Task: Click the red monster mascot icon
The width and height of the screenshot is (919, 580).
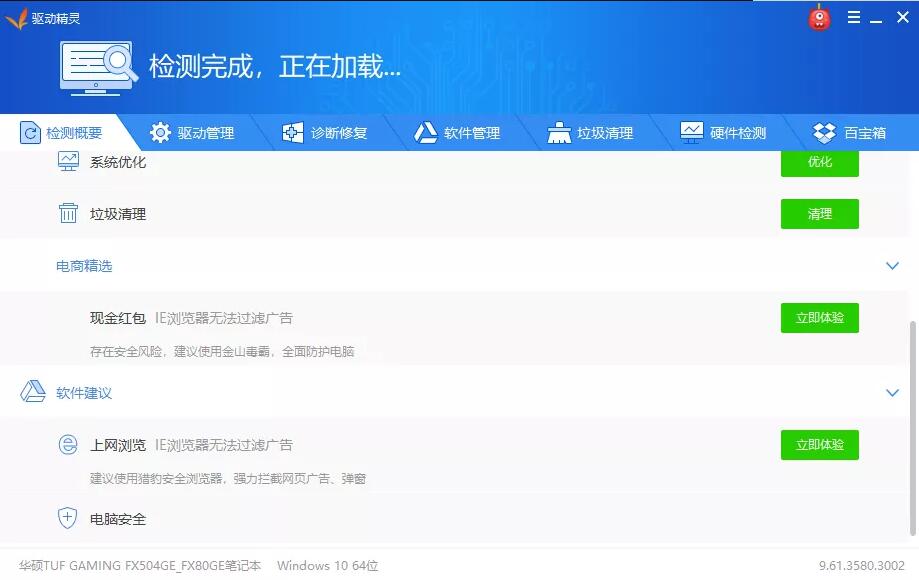Action: pos(820,18)
